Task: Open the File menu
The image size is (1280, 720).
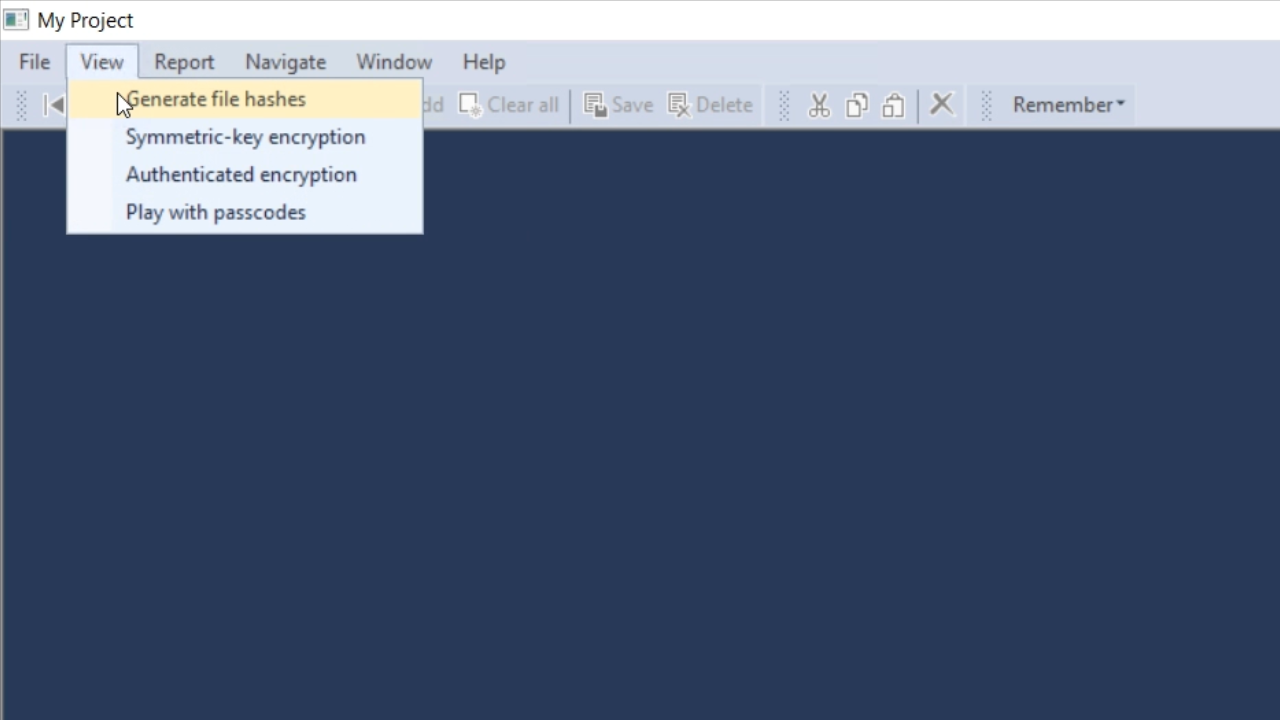Action: pyautogui.click(x=34, y=62)
